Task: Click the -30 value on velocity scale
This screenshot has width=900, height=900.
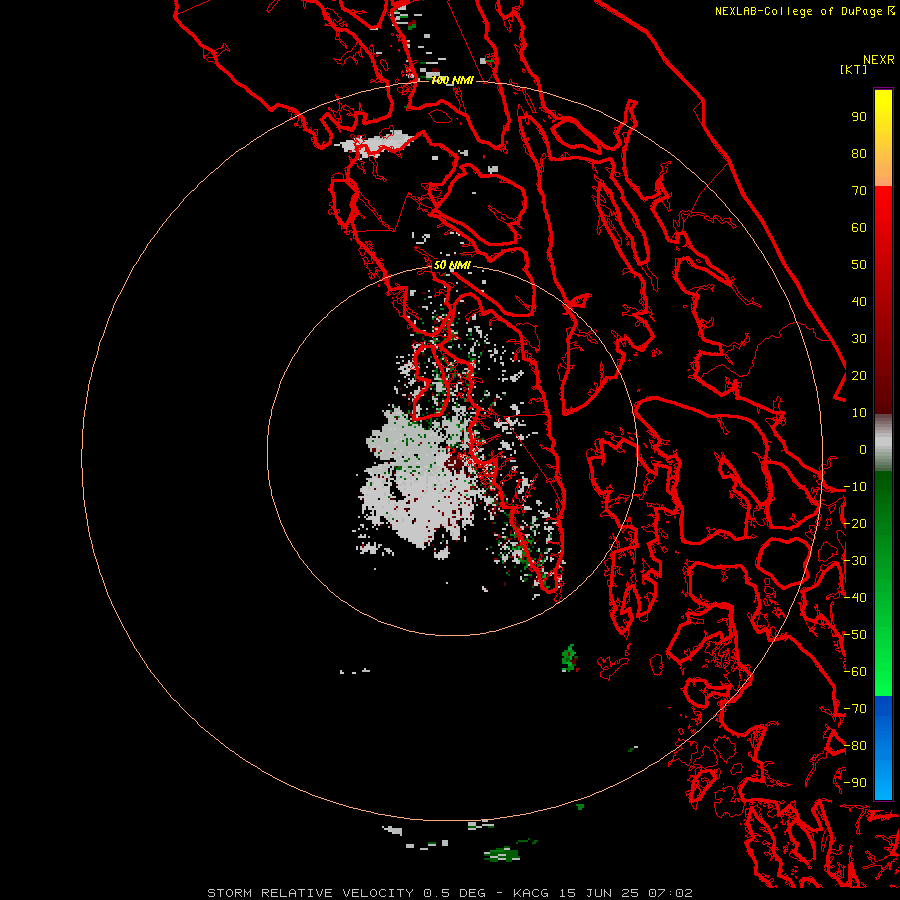Action: pyautogui.click(x=855, y=561)
